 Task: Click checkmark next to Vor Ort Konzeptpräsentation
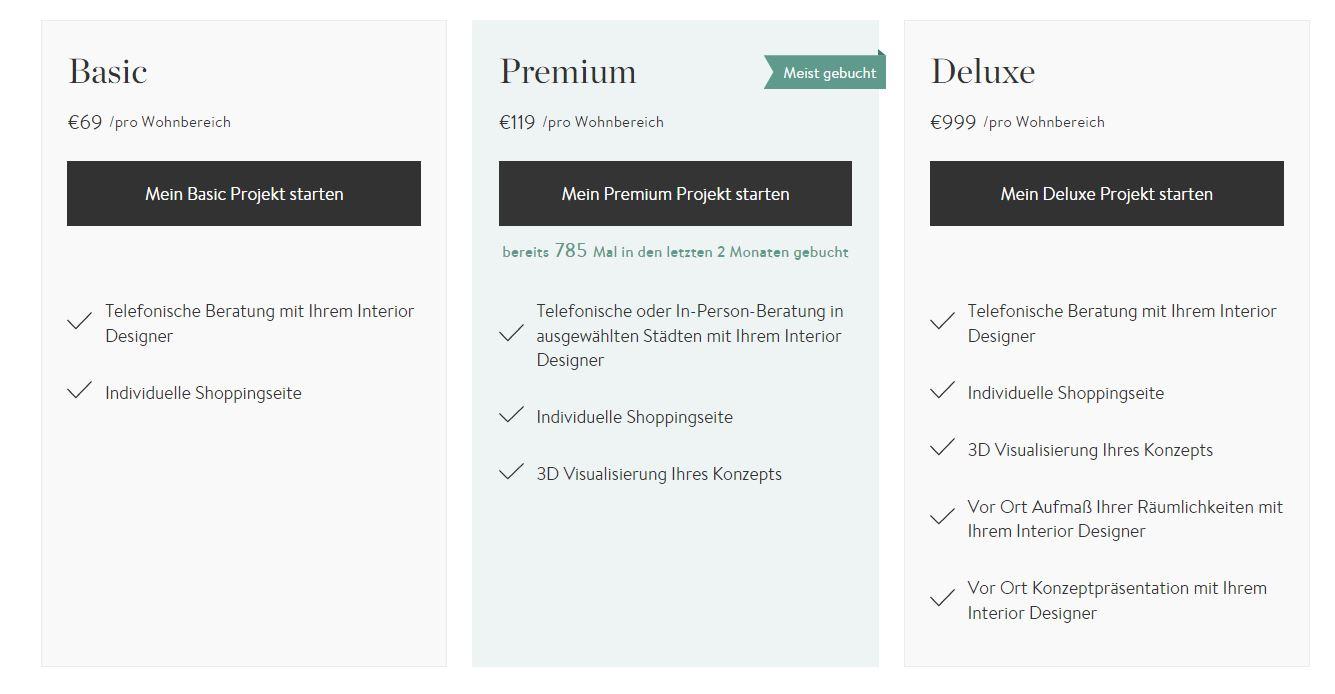point(942,599)
